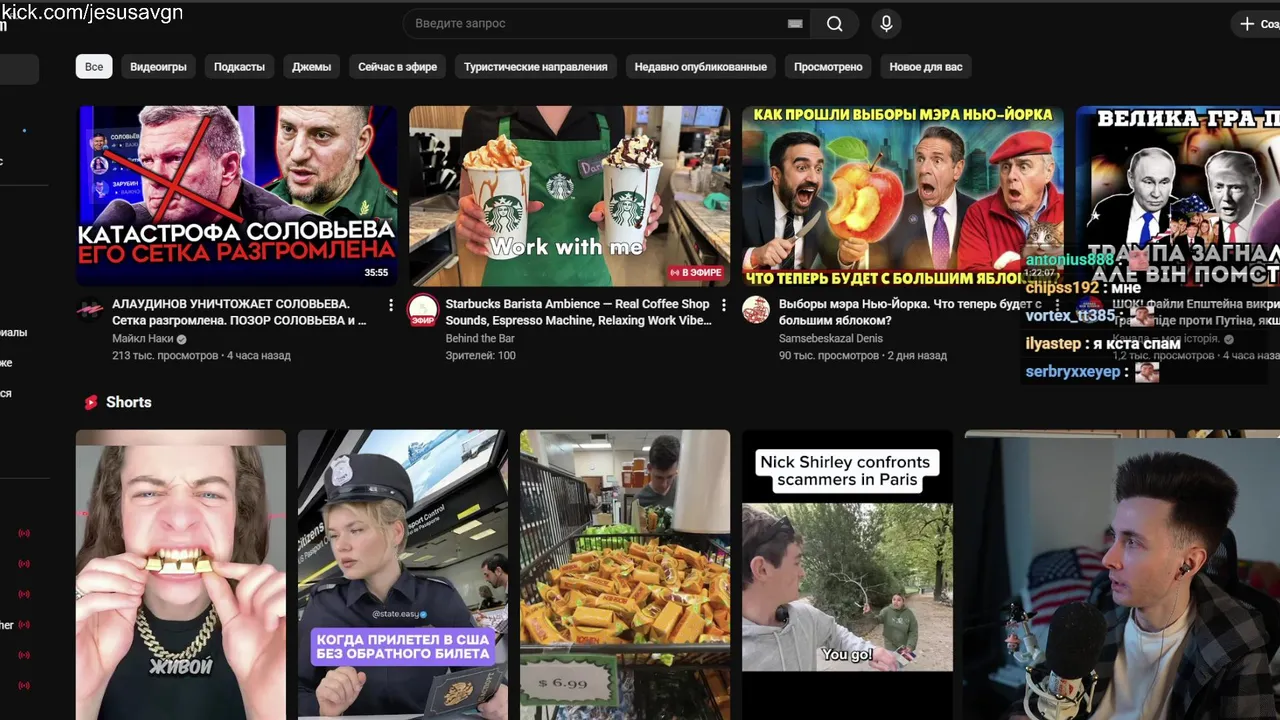1280x720 pixels.
Task: Open the Create plus button
Action: (1258, 23)
